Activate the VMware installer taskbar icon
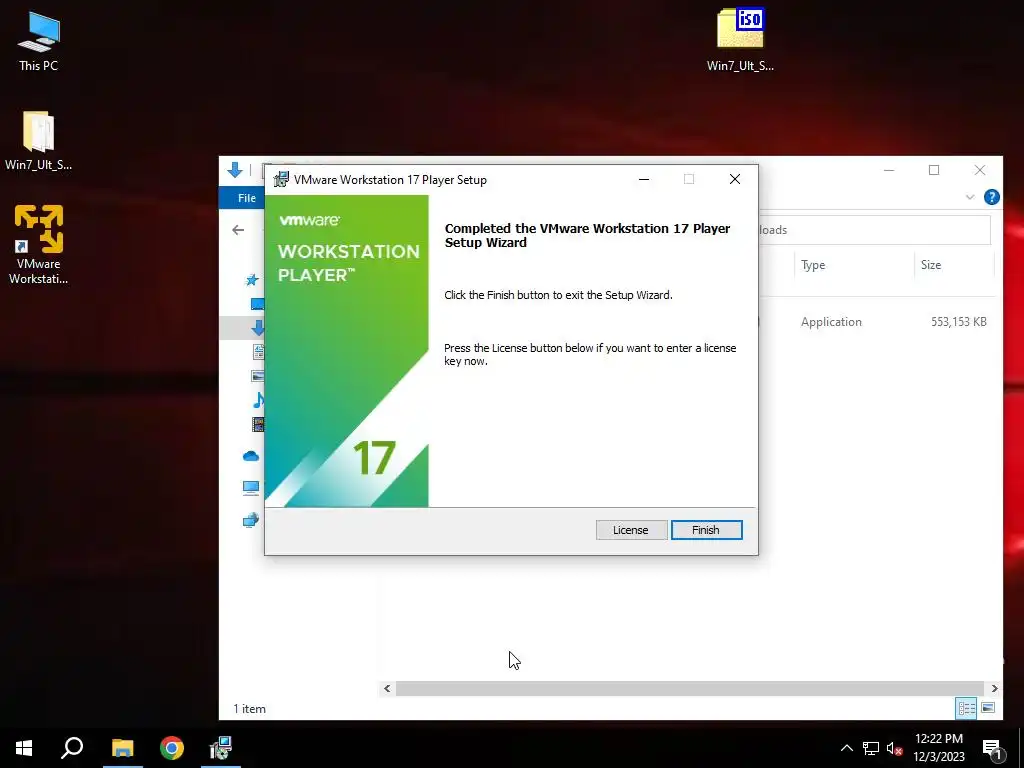The image size is (1024, 768). point(221,748)
